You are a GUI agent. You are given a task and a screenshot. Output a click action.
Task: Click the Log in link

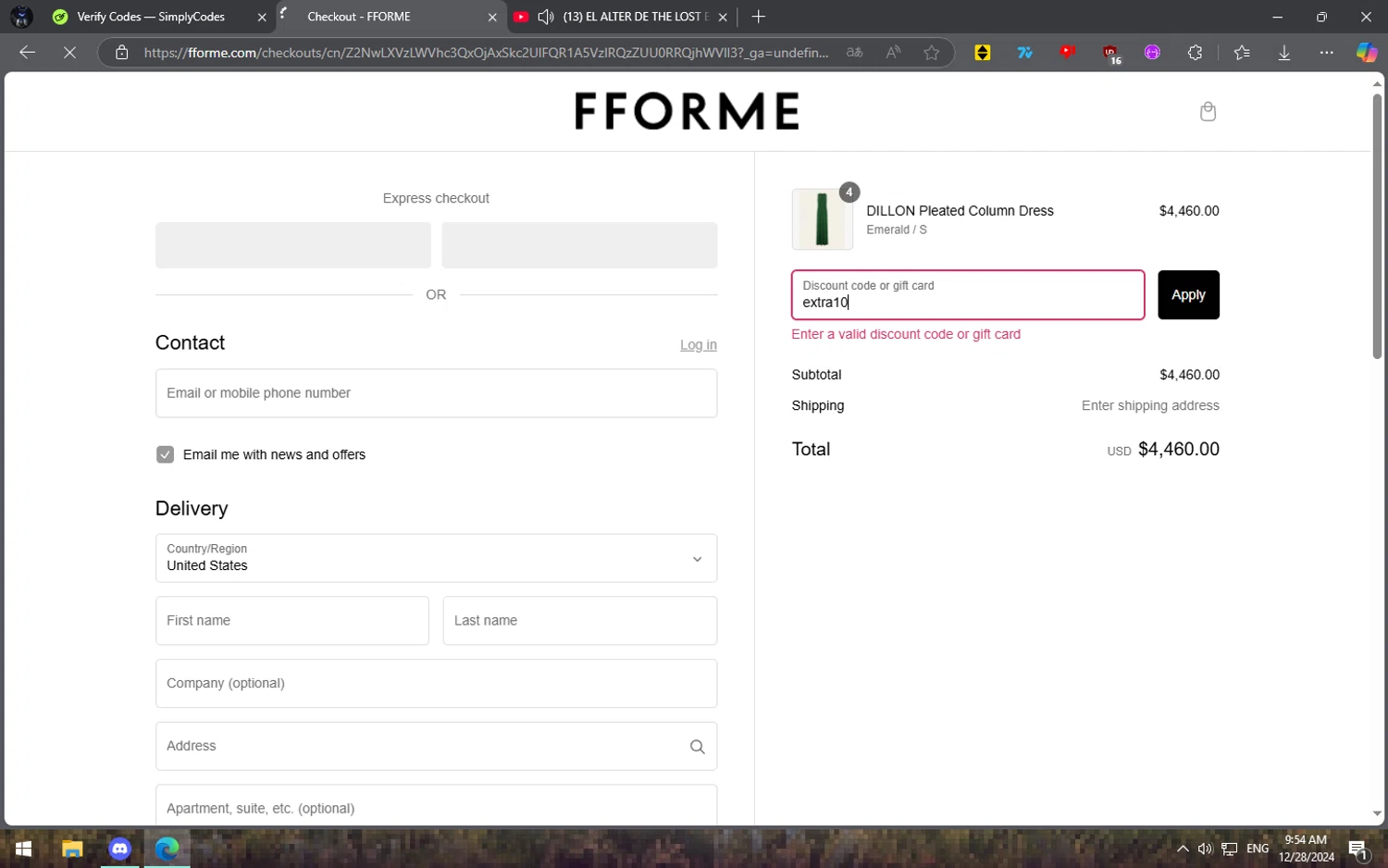tap(698, 345)
